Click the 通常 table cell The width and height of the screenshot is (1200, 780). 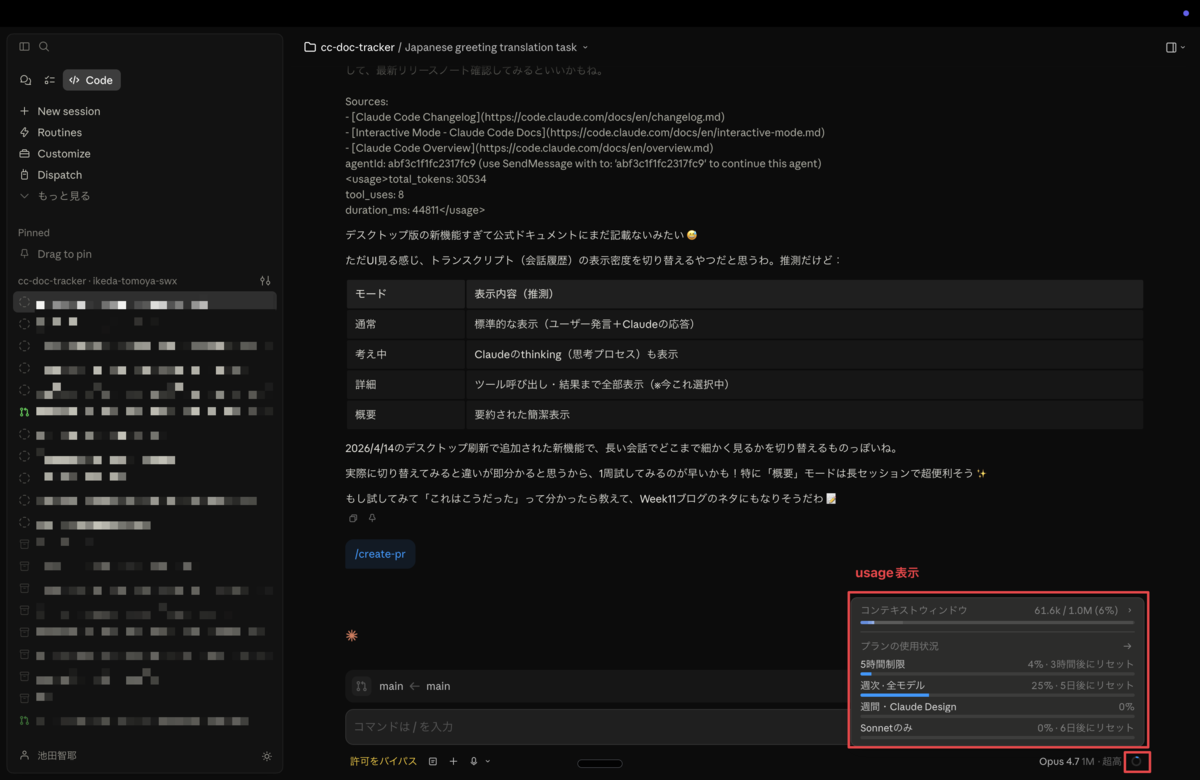(x=405, y=324)
